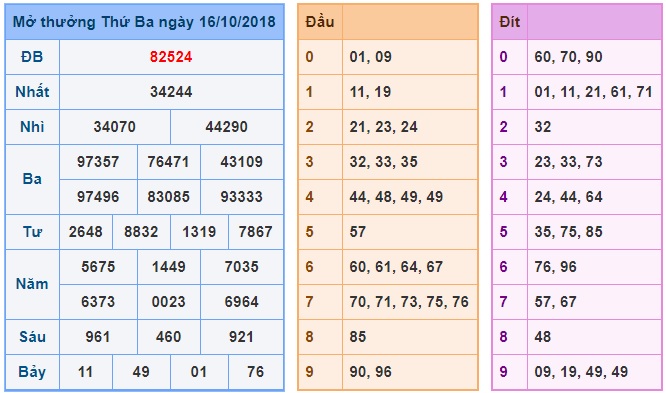The image size is (666, 393).
Task: Select the Ba prize number 97357
Action: pos(98,161)
